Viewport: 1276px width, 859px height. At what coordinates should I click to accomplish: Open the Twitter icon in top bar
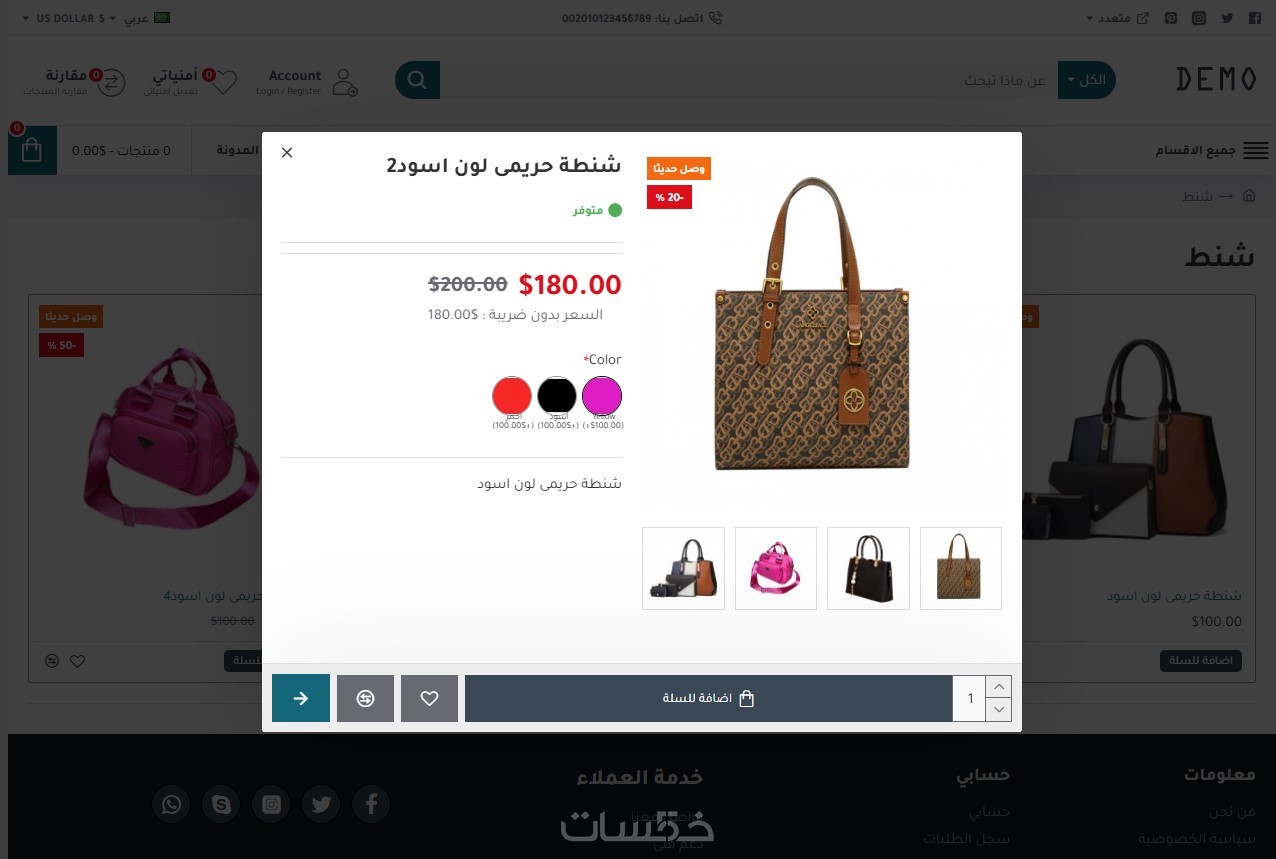[x=1227, y=18]
